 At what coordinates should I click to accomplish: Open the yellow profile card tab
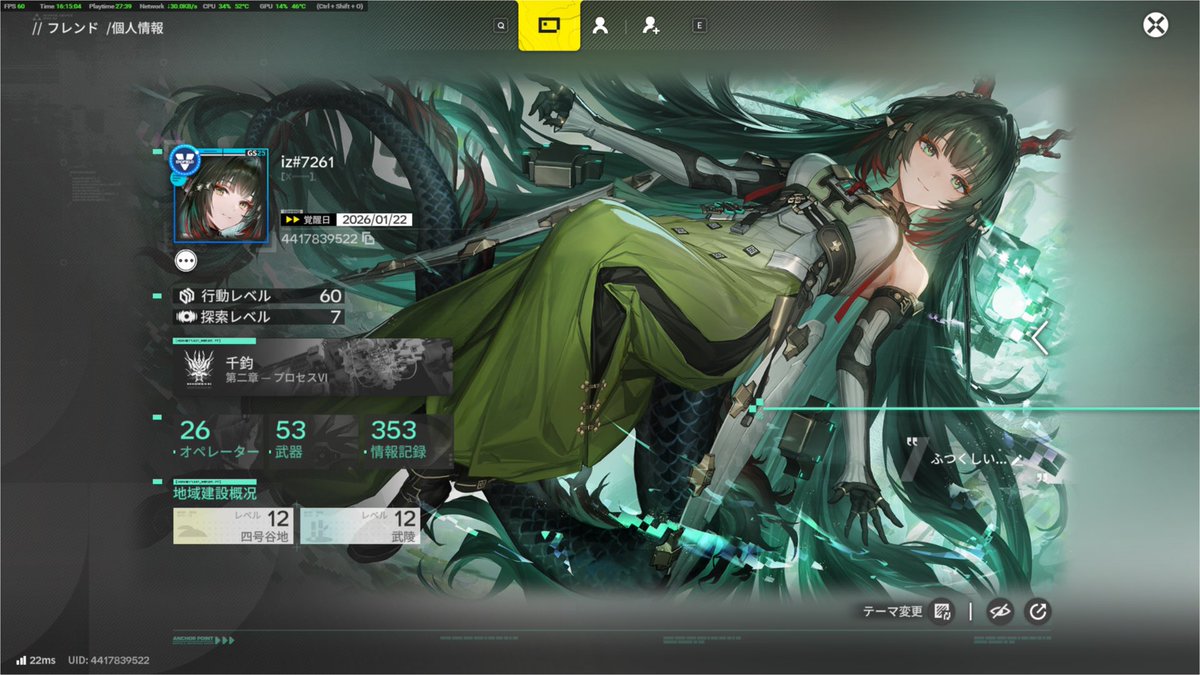(549, 26)
